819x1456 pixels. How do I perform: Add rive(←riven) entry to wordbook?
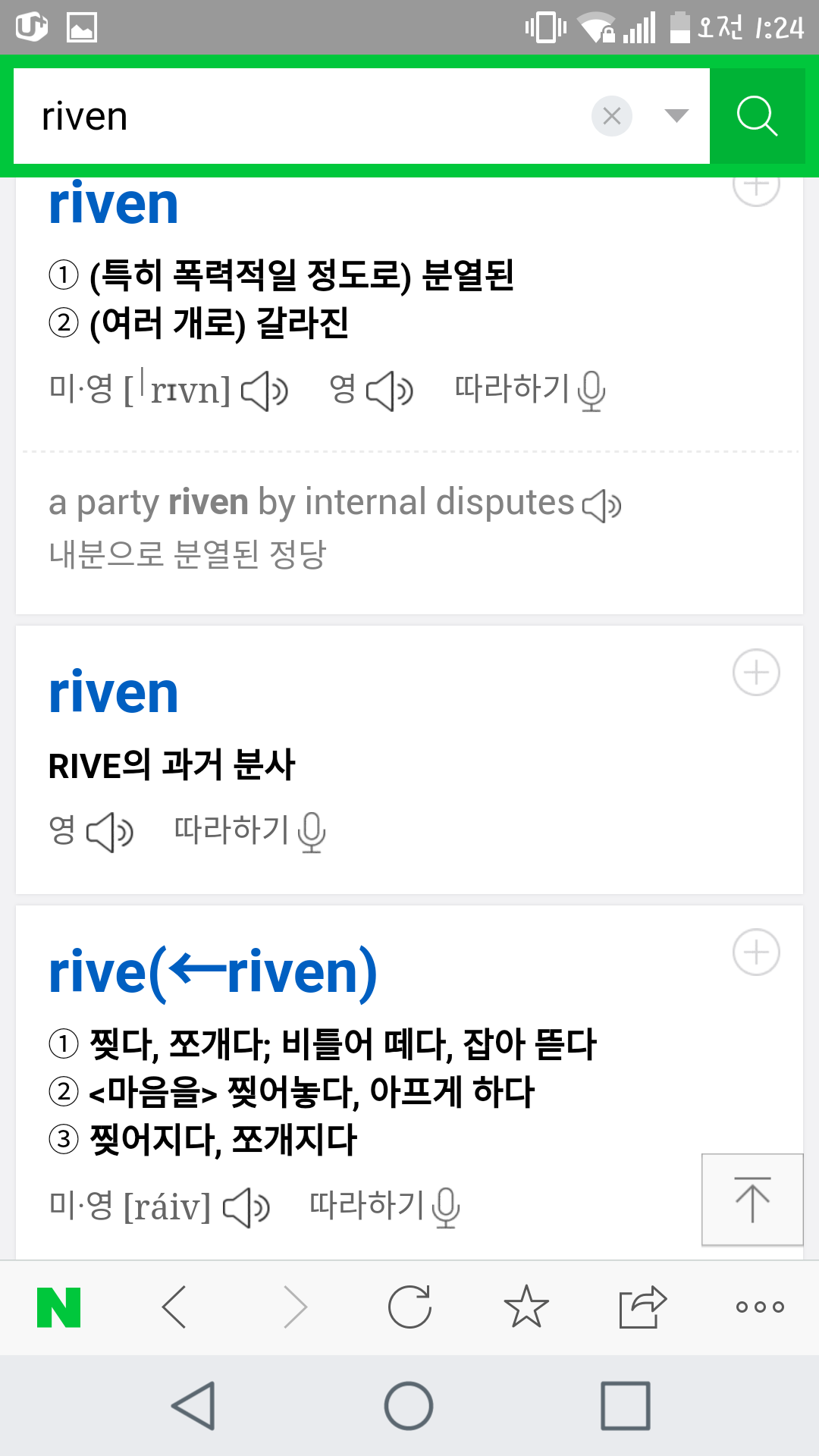click(756, 952)
